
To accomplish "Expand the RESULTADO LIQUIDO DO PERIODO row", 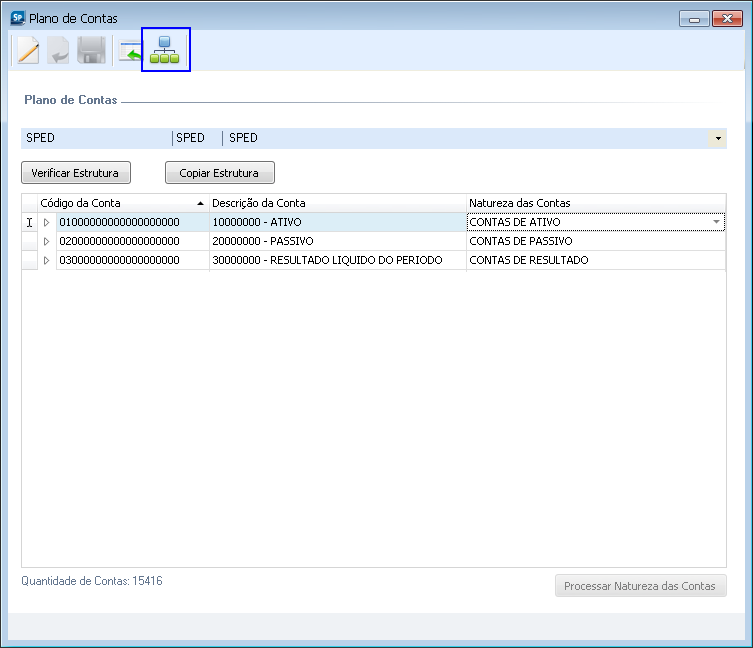I will click(x=46, y=260).
